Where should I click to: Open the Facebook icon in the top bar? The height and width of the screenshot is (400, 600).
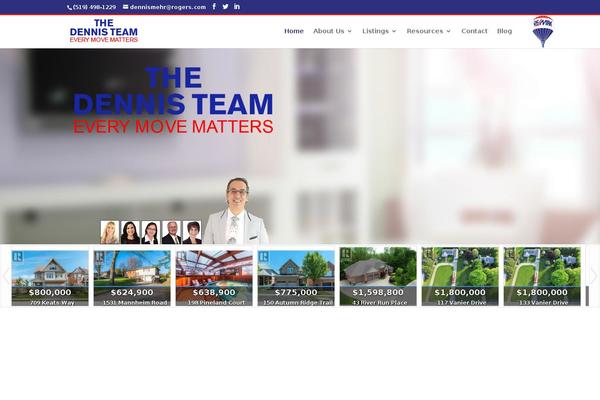point(214,7)
